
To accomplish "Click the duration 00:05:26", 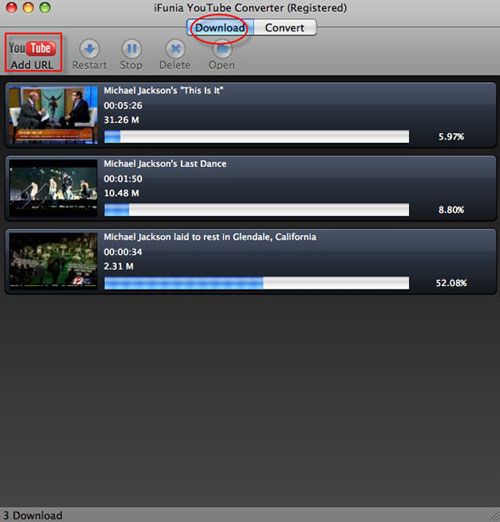I will point(123,106).
